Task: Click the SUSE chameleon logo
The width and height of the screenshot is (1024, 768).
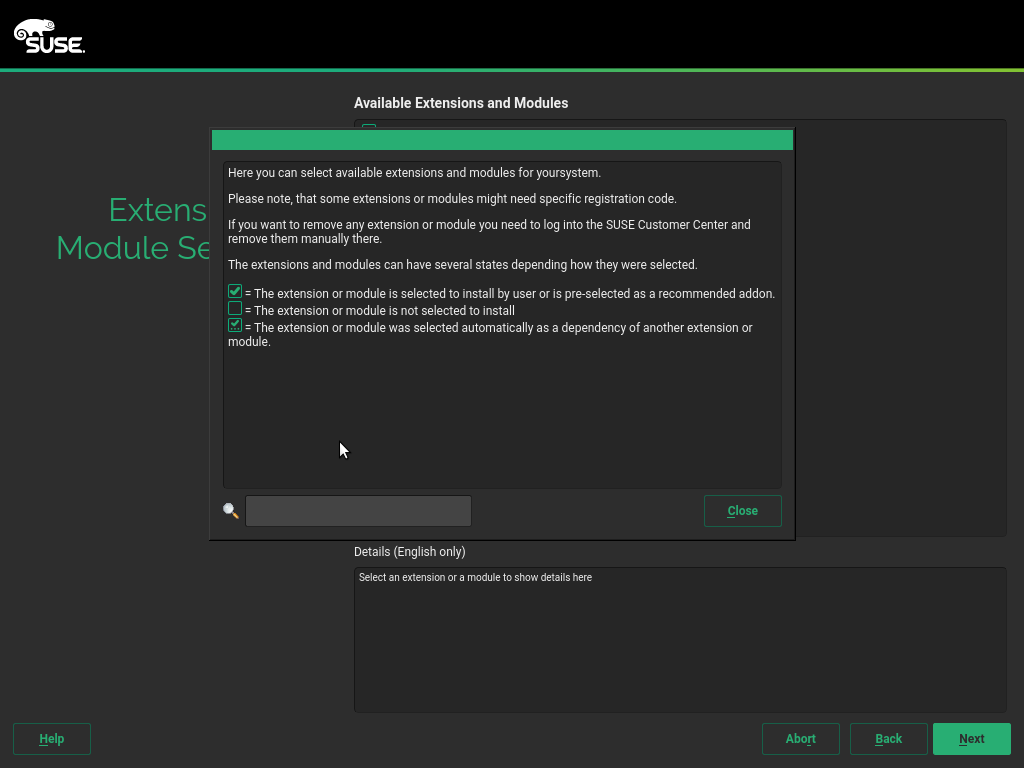Action: (48, 36)
